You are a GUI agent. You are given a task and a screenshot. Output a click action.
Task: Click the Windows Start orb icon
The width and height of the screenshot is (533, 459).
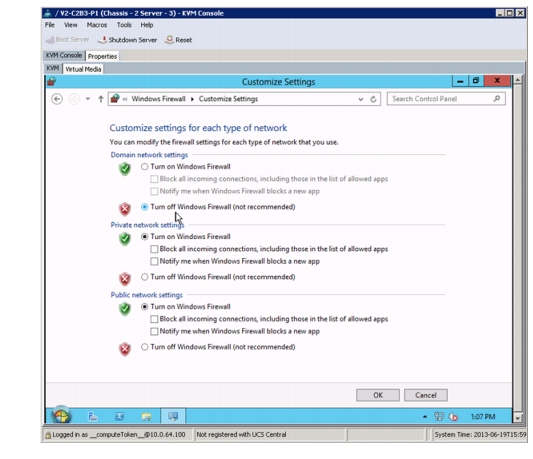coord(61,415)
